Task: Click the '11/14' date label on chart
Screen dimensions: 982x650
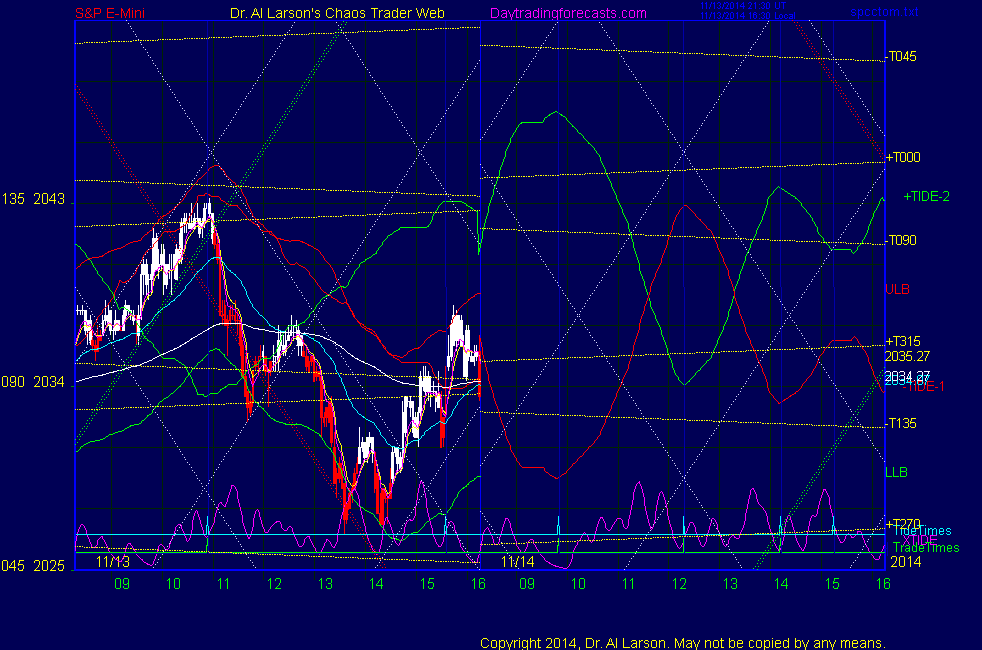Action: pos(518,562)
